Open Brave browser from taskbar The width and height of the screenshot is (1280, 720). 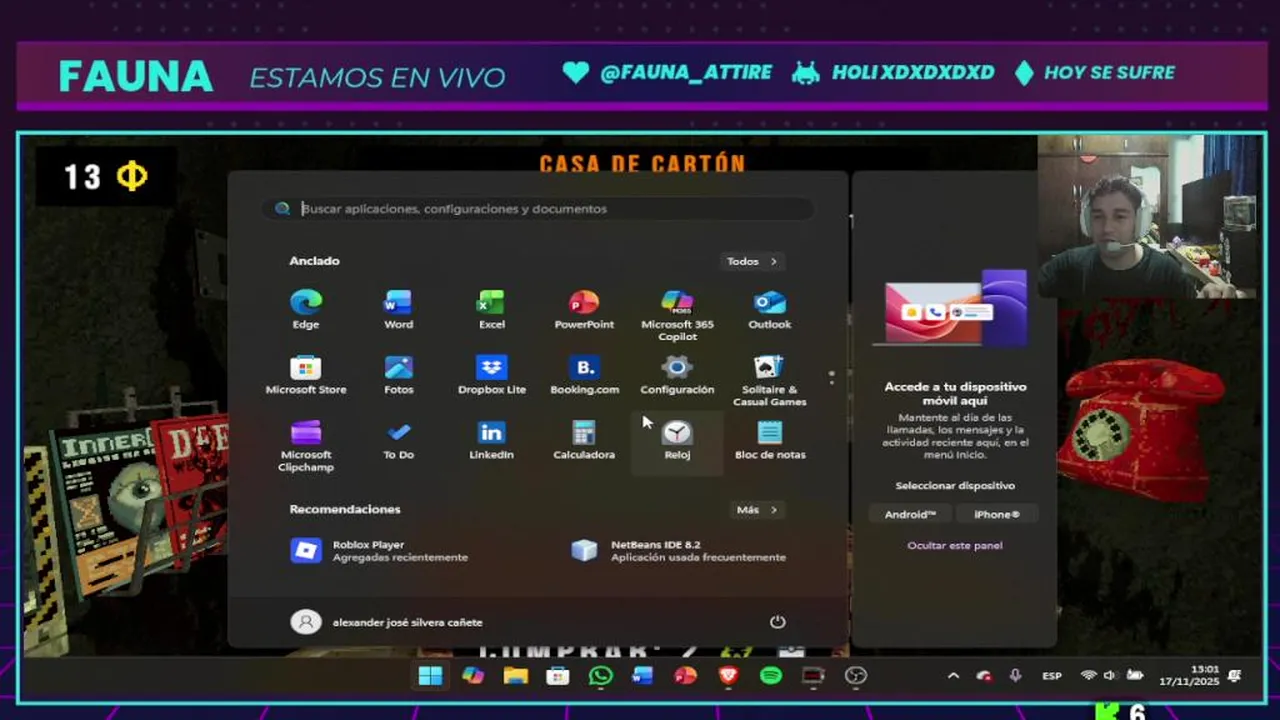pyautogui.click(x=728, y=676)
